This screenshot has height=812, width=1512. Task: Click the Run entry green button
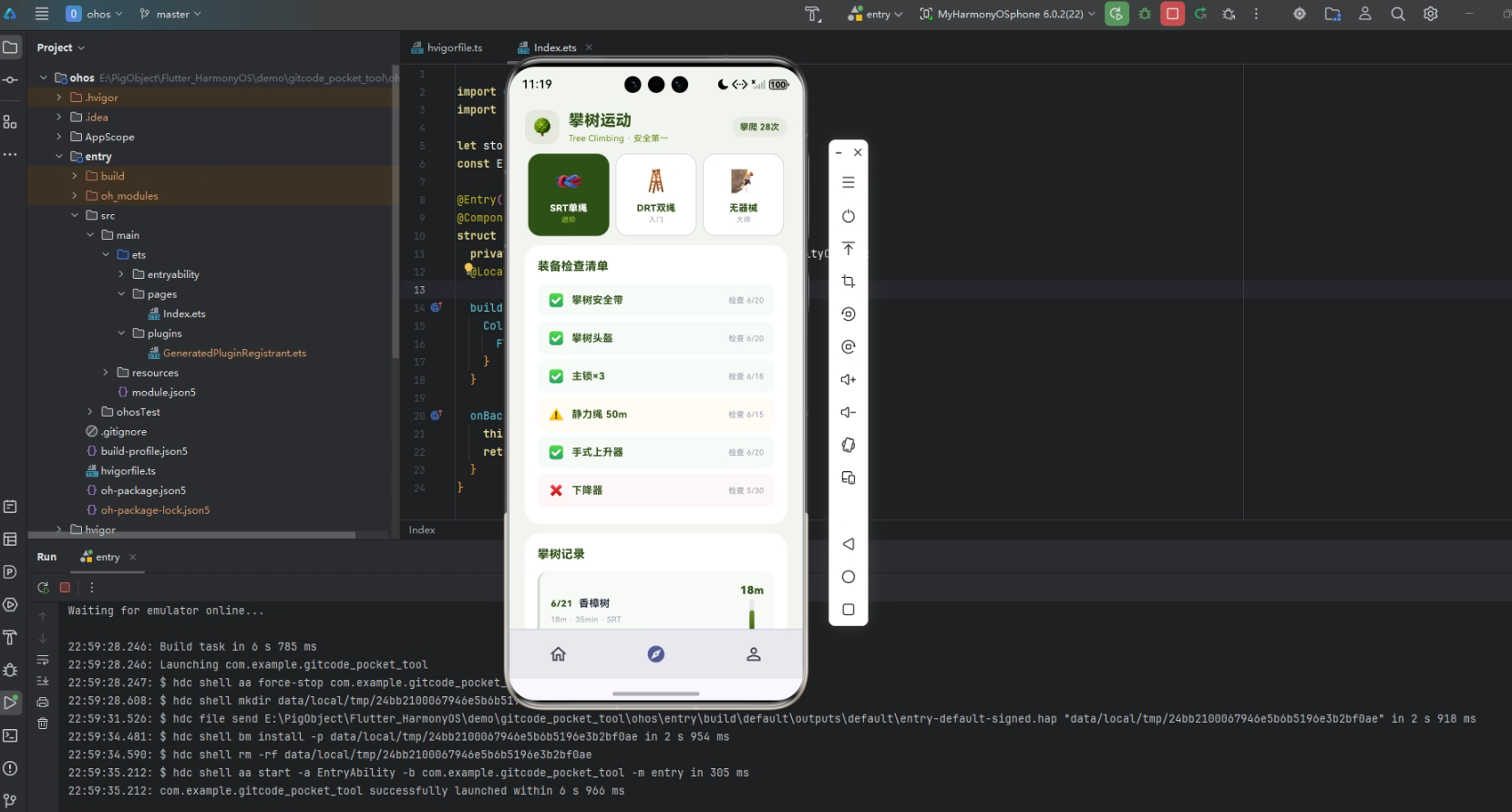pyautogui.click(x=1116, y=14)
